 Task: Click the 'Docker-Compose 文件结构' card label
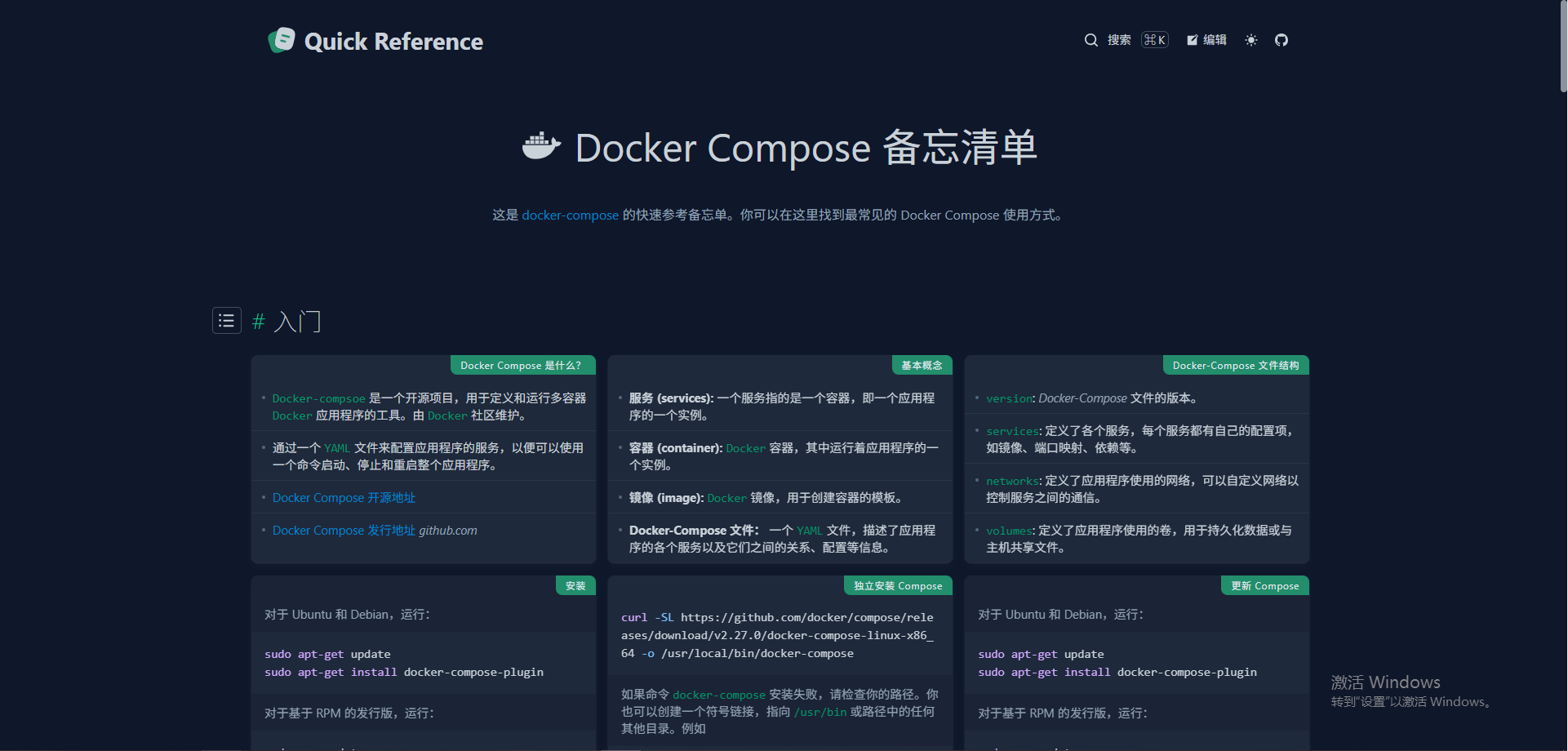point(1235,366)
